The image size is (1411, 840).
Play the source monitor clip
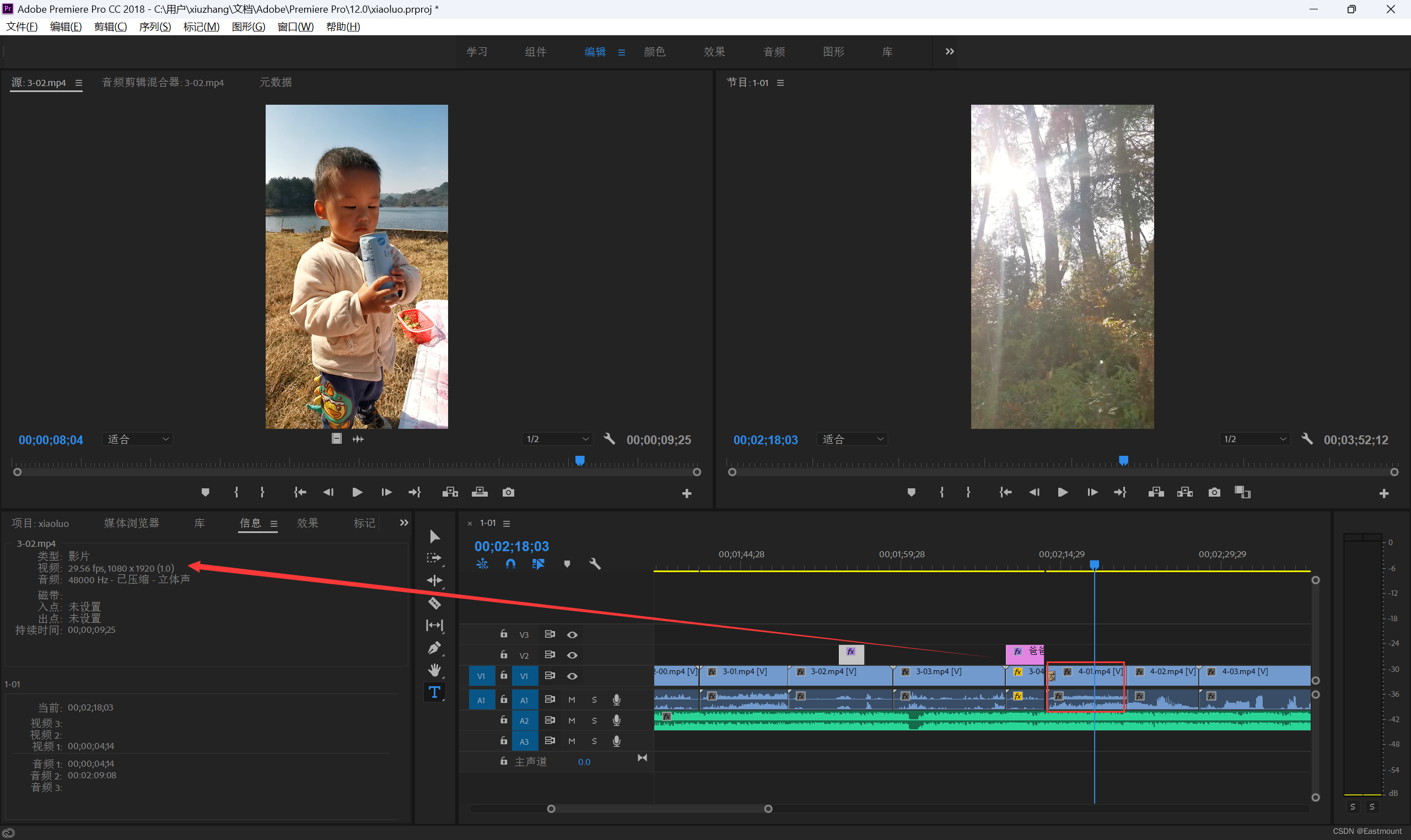coord(357,492)
